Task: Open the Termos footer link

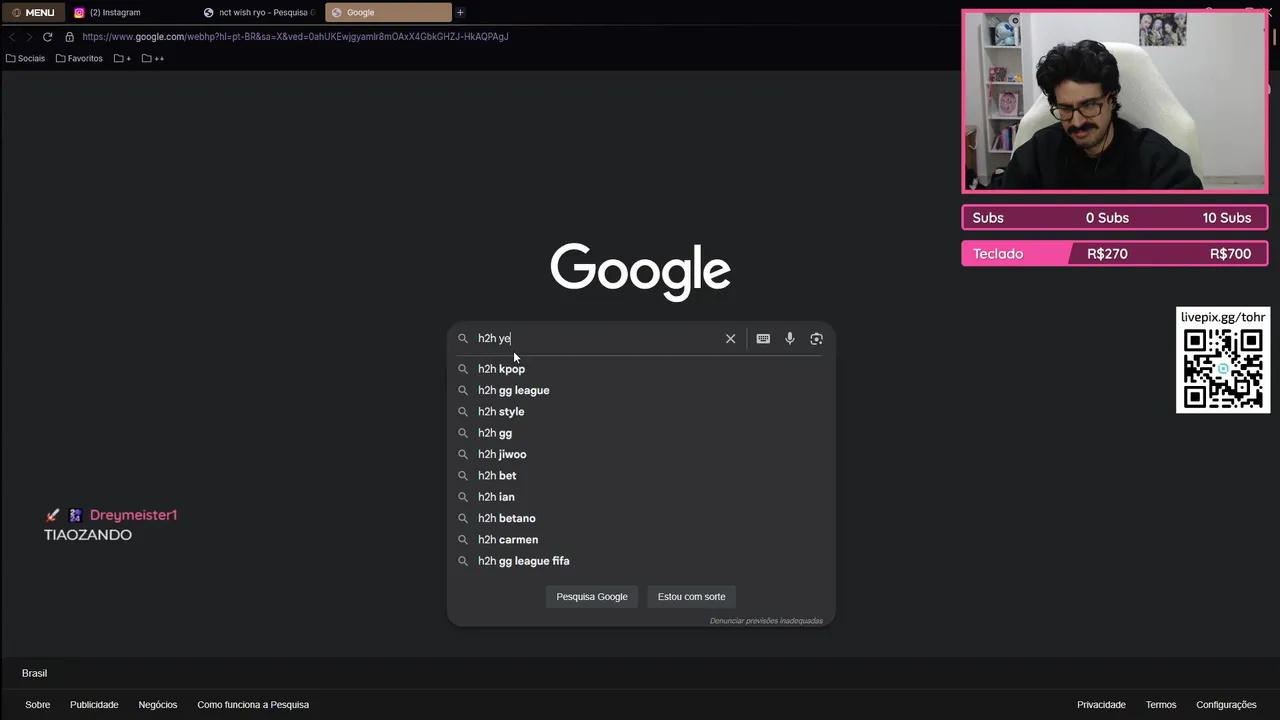Action: (1161, 705)
